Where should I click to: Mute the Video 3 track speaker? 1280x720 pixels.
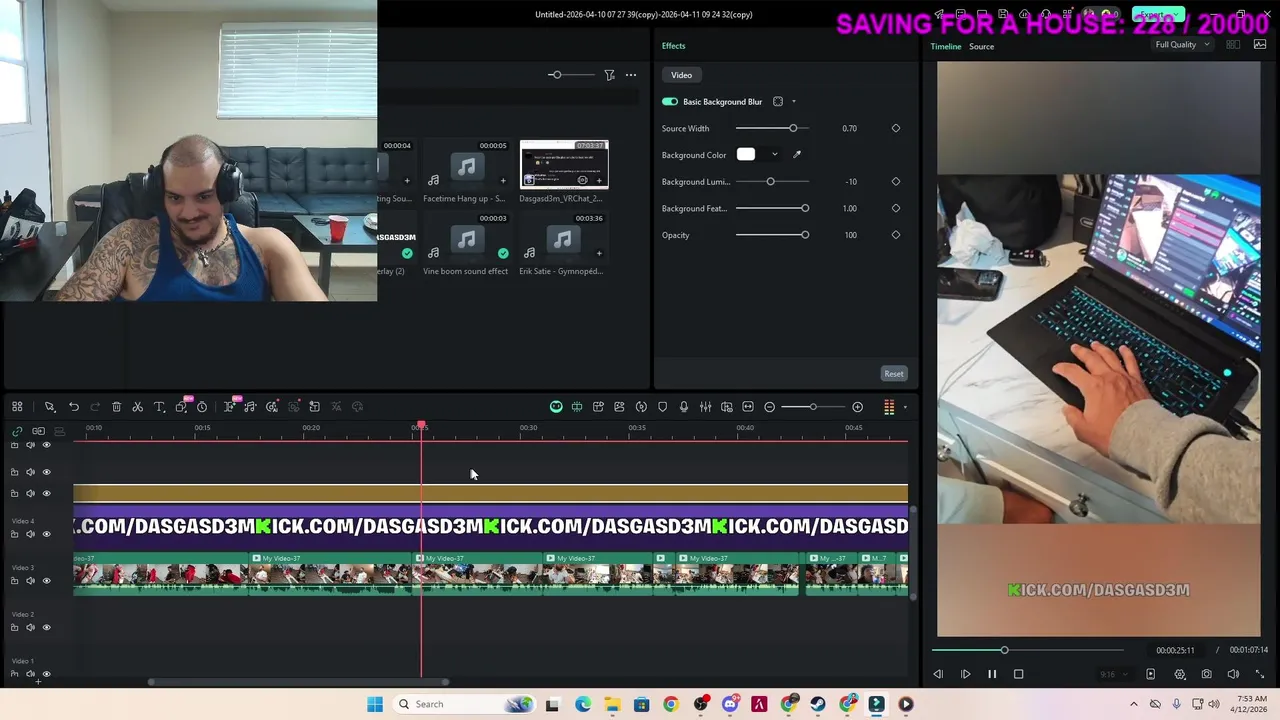pyautogui.click(x=30, y=581)
